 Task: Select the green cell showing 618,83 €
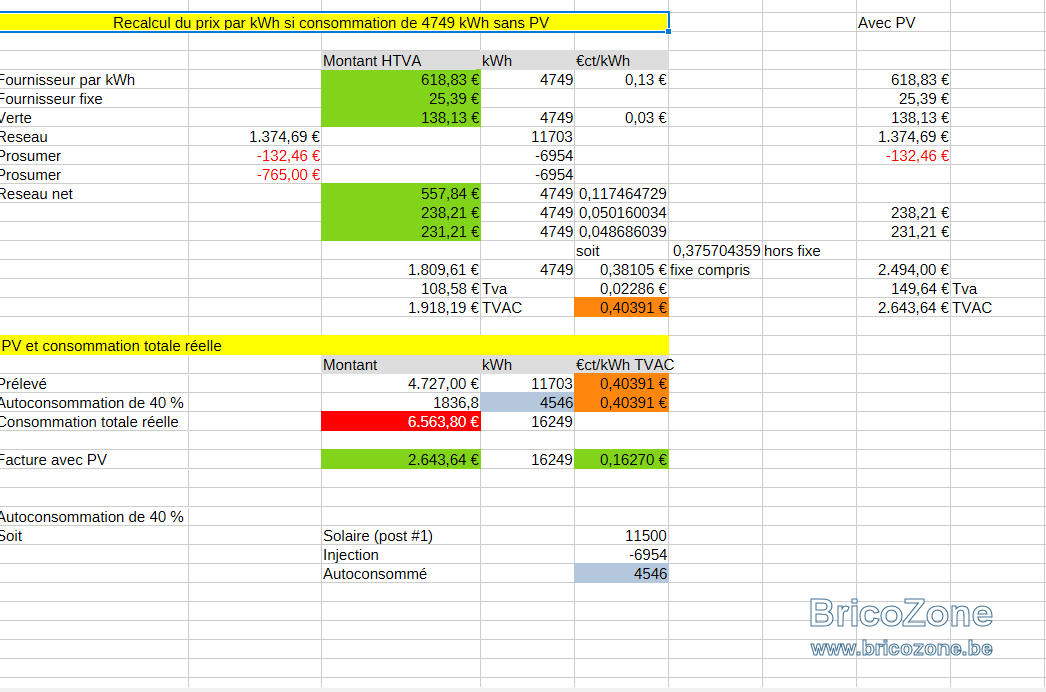(x=400, y=80)
